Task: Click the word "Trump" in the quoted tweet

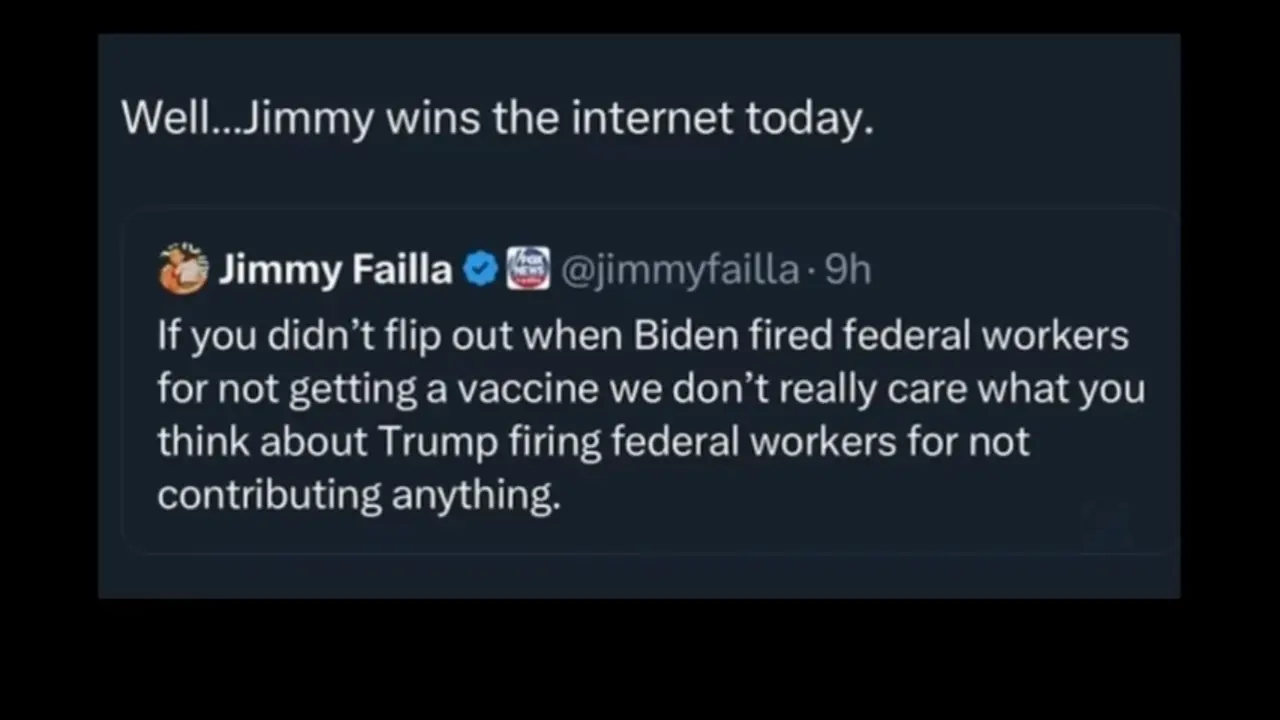Action: (438, 442)
